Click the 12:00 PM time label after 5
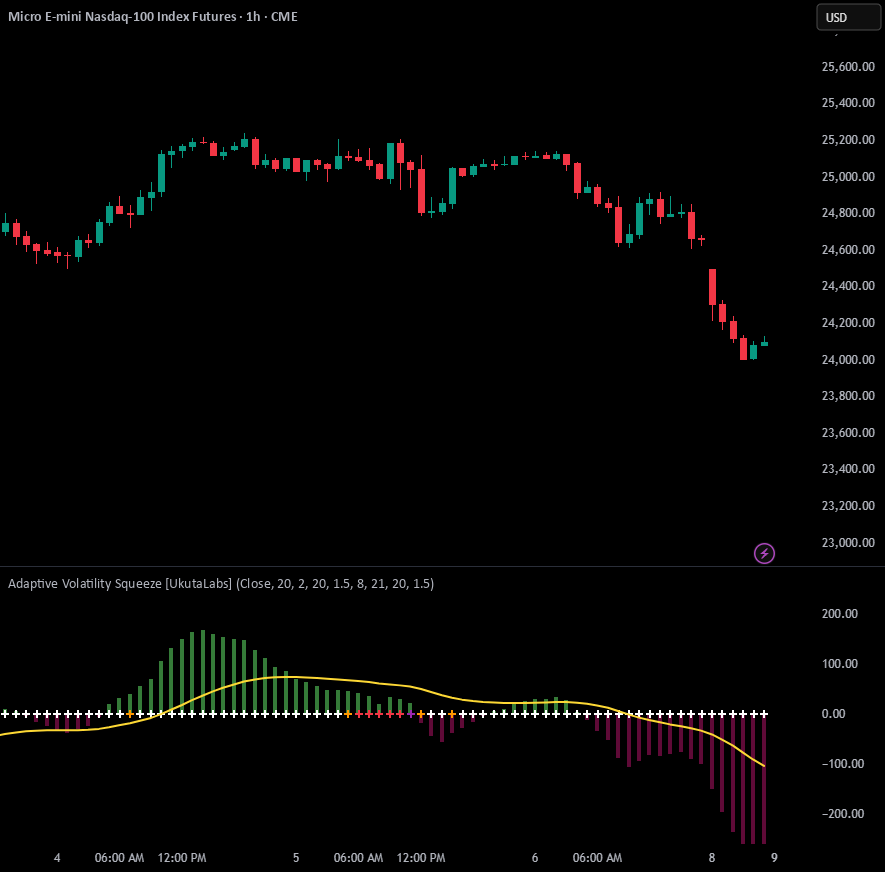The height and width of the screenshot is (872, 885). click(421, 858)
